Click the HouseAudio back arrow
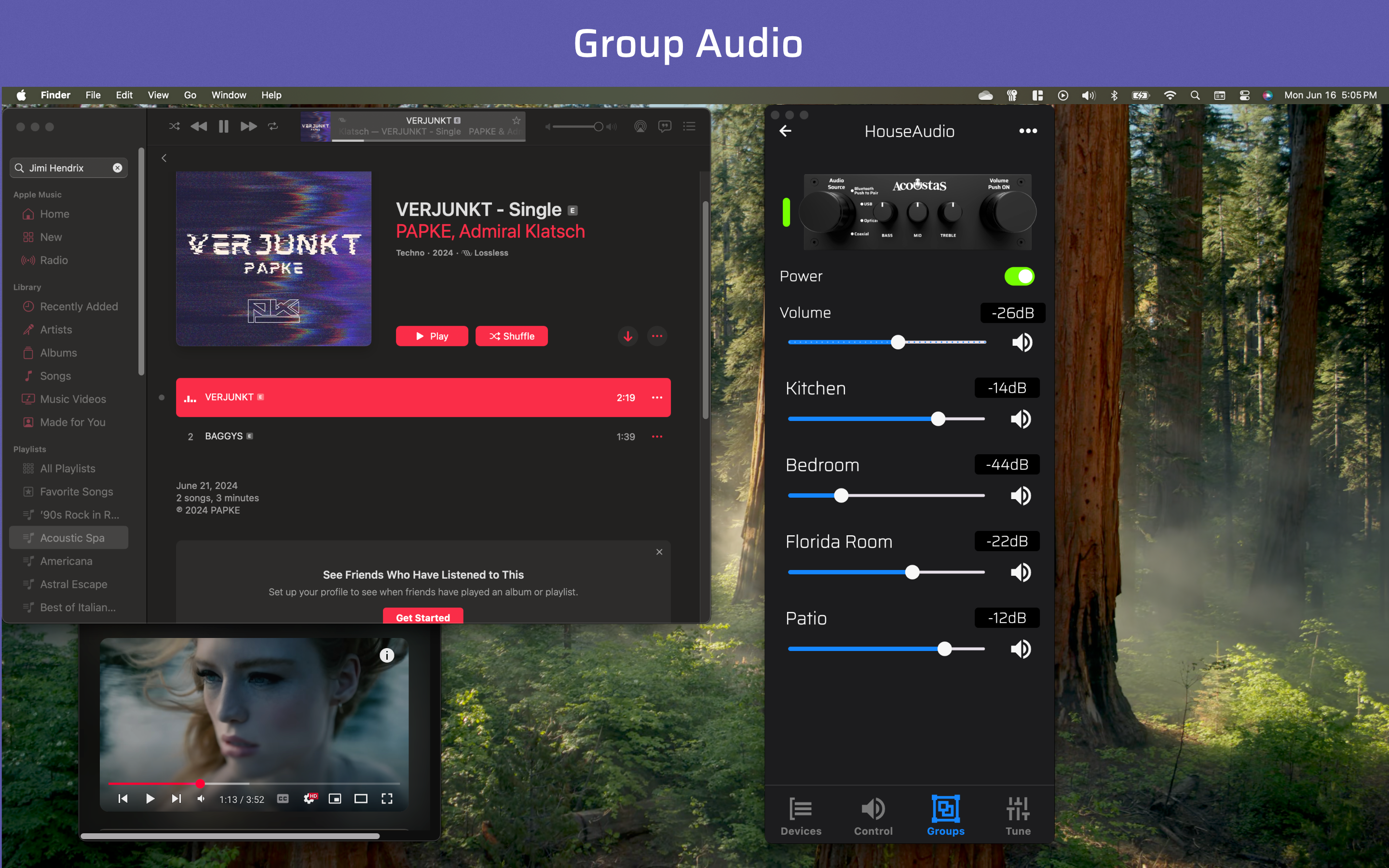Screen dimensions: 1389x868 tap(786, 132)
